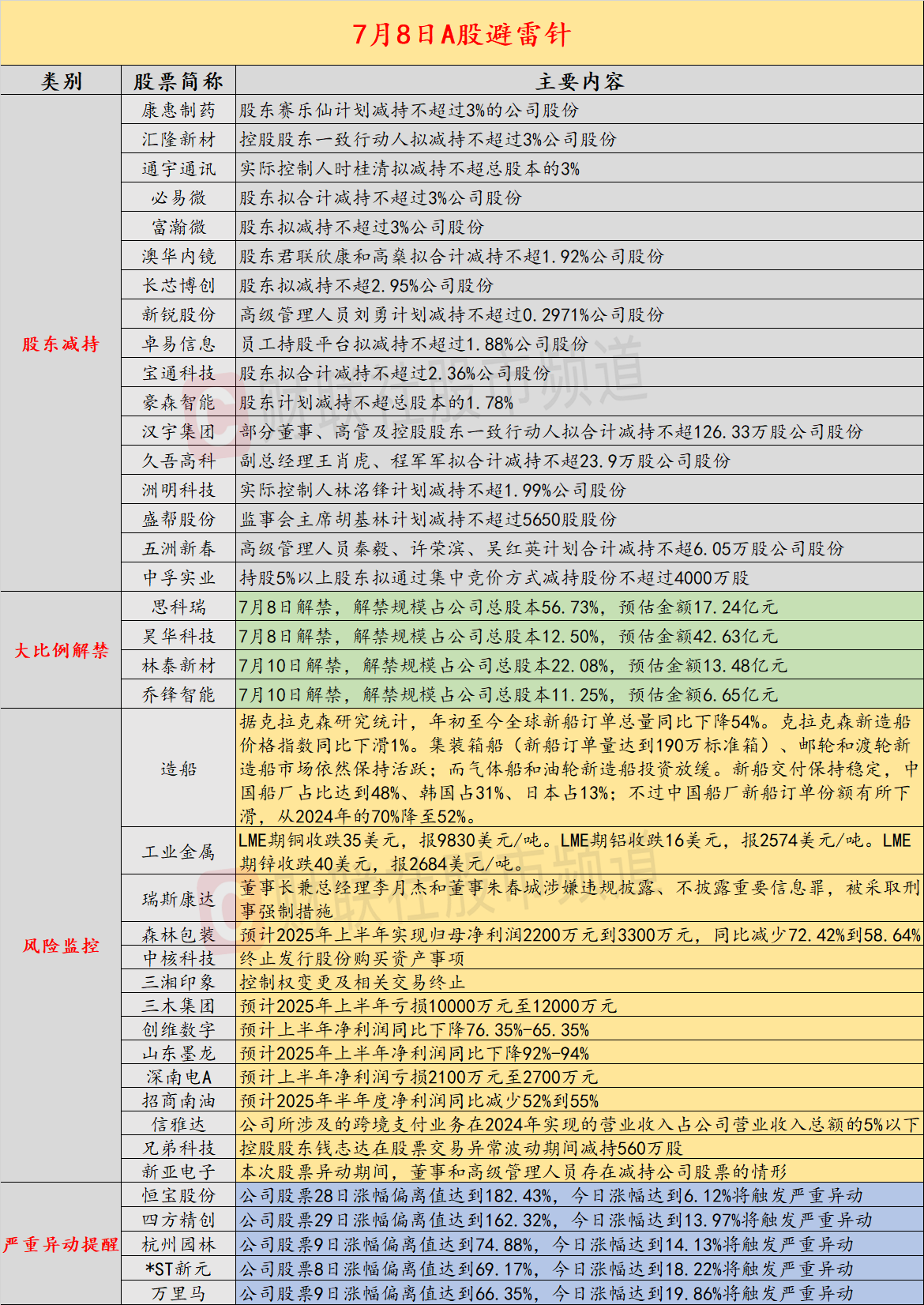
Task: Click the stock name 新亚电子
Action: [x=178, y=1171]
